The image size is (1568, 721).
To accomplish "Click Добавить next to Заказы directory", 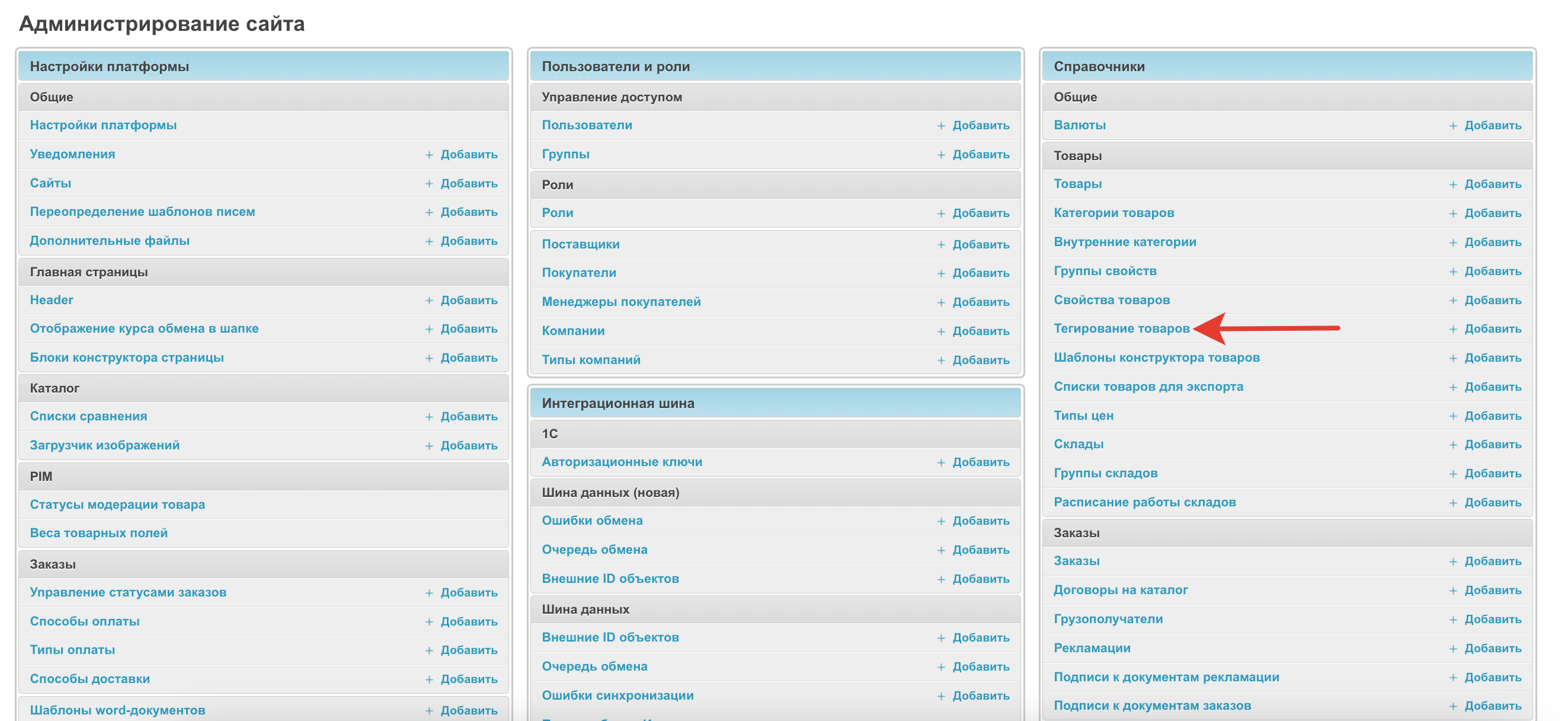I will tap(1493, 562).
